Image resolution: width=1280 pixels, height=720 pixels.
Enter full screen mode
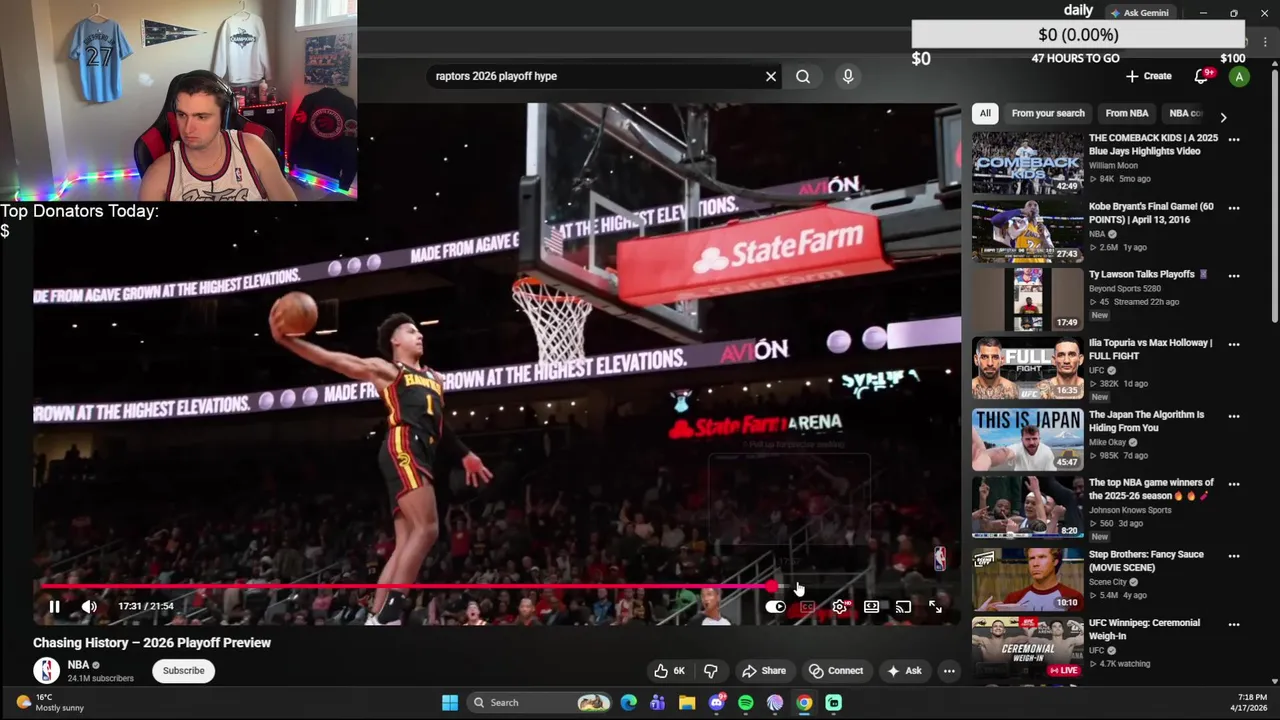(935, 606)
